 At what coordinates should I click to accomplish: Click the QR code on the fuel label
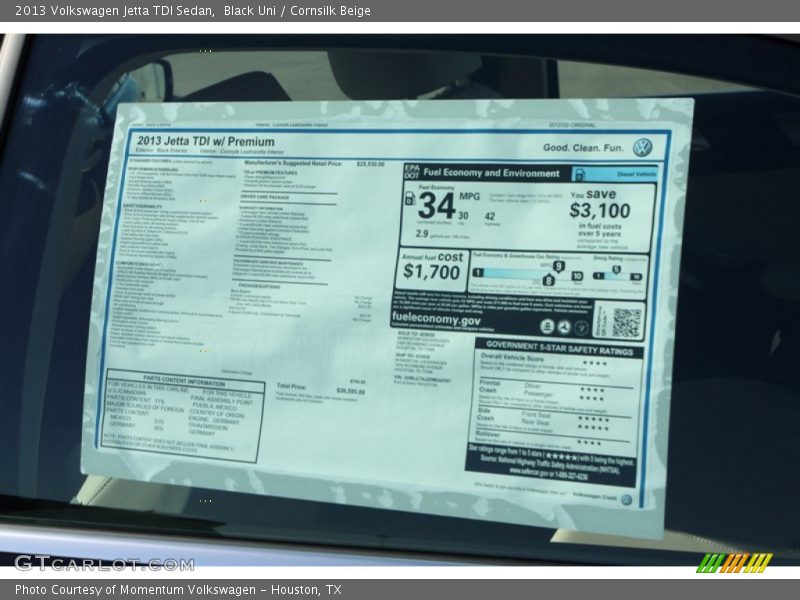(x=626, y=322)
